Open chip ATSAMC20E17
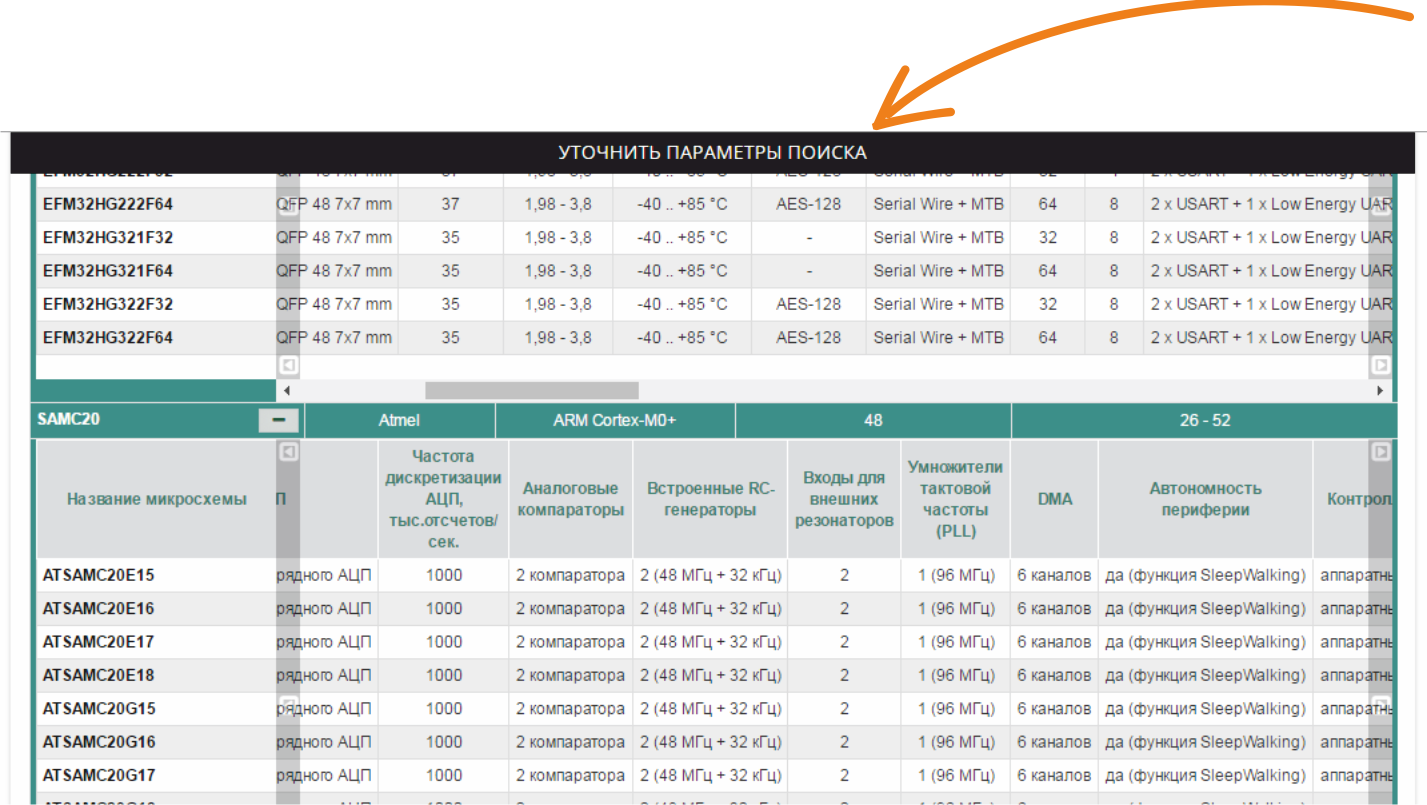This screenshot has width=1427, height=805. [x=99, y=642]
